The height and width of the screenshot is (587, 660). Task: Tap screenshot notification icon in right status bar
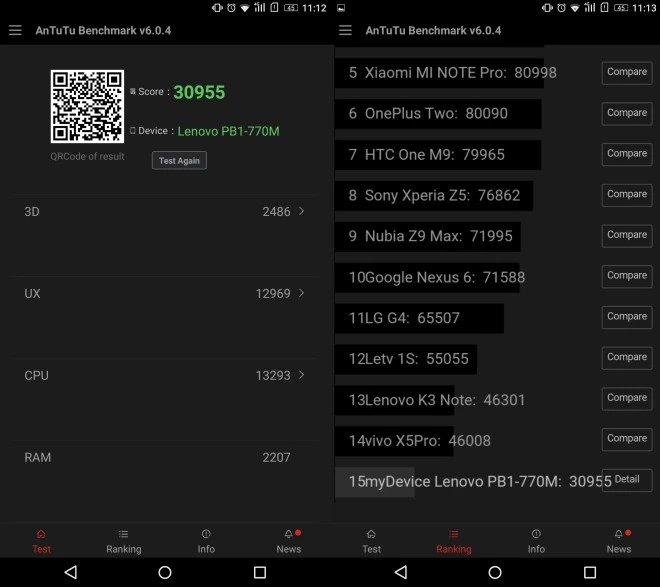point(341,8)
